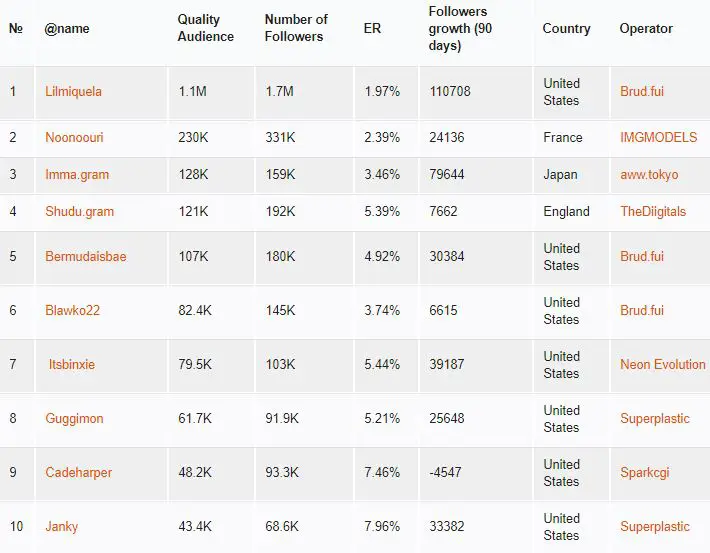Click the ER column header
The image size is (710, 553).
coord(372,29)
